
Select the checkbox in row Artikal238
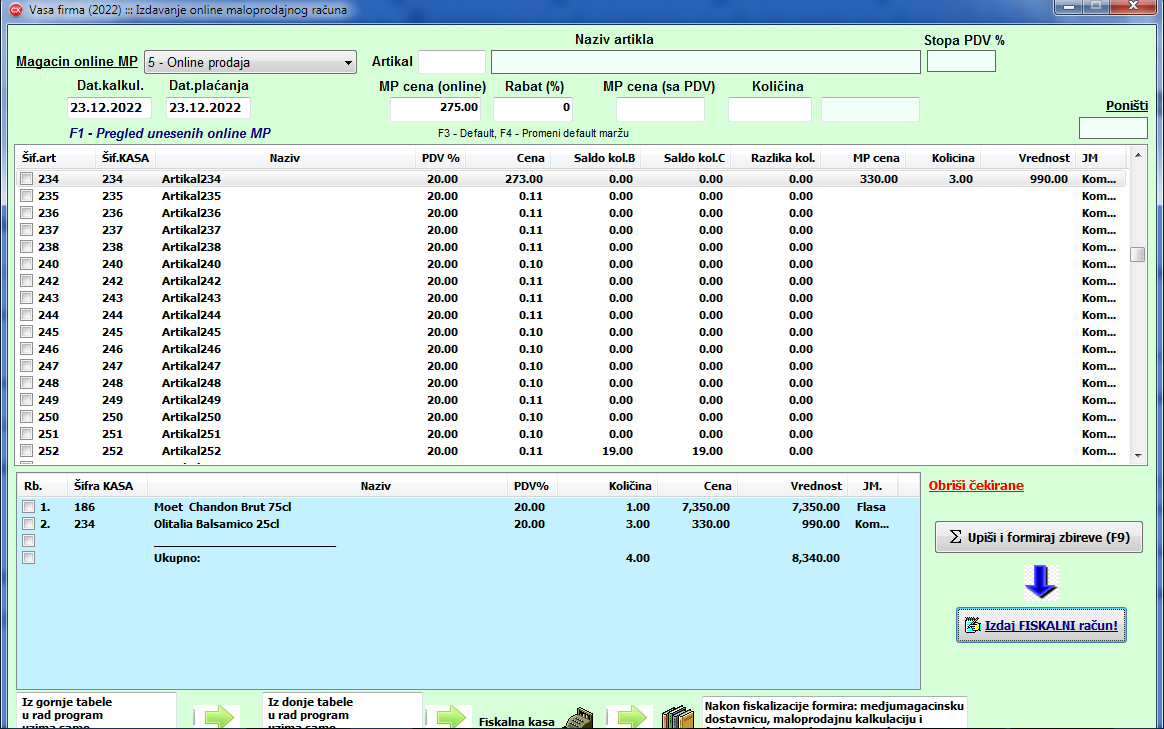[27, 247]
